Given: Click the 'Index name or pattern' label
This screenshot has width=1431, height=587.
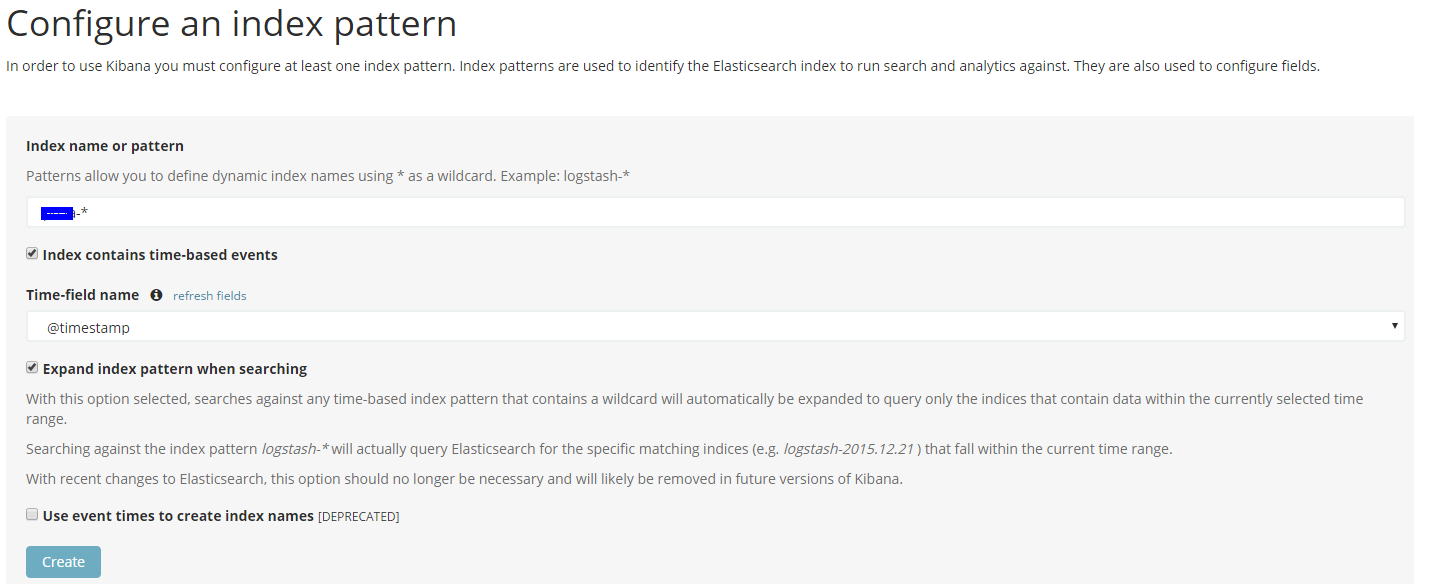Looking at the screenshot, I should point(105,146).
